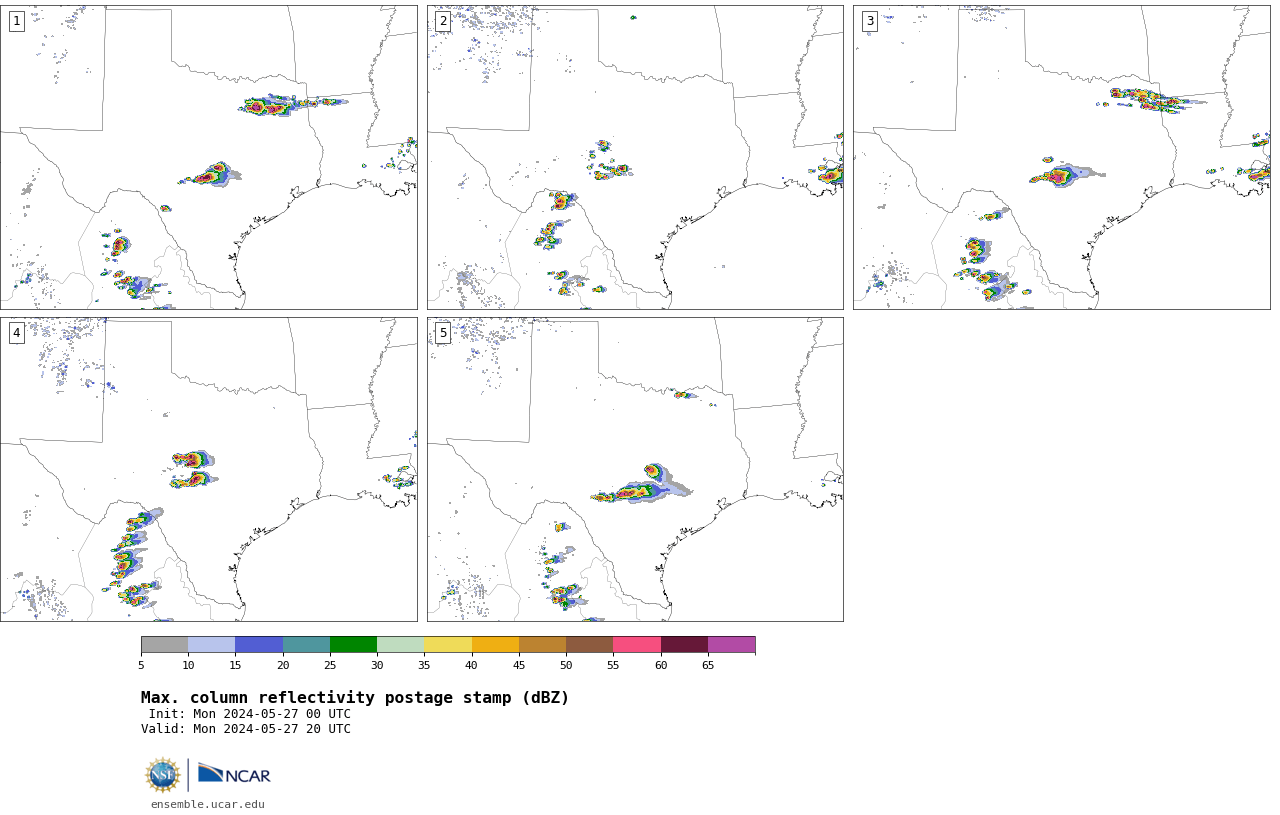1280x815 pixels.
Task: Click the light lavender 10-15 dBZ swatch
Action: (211, 645)
